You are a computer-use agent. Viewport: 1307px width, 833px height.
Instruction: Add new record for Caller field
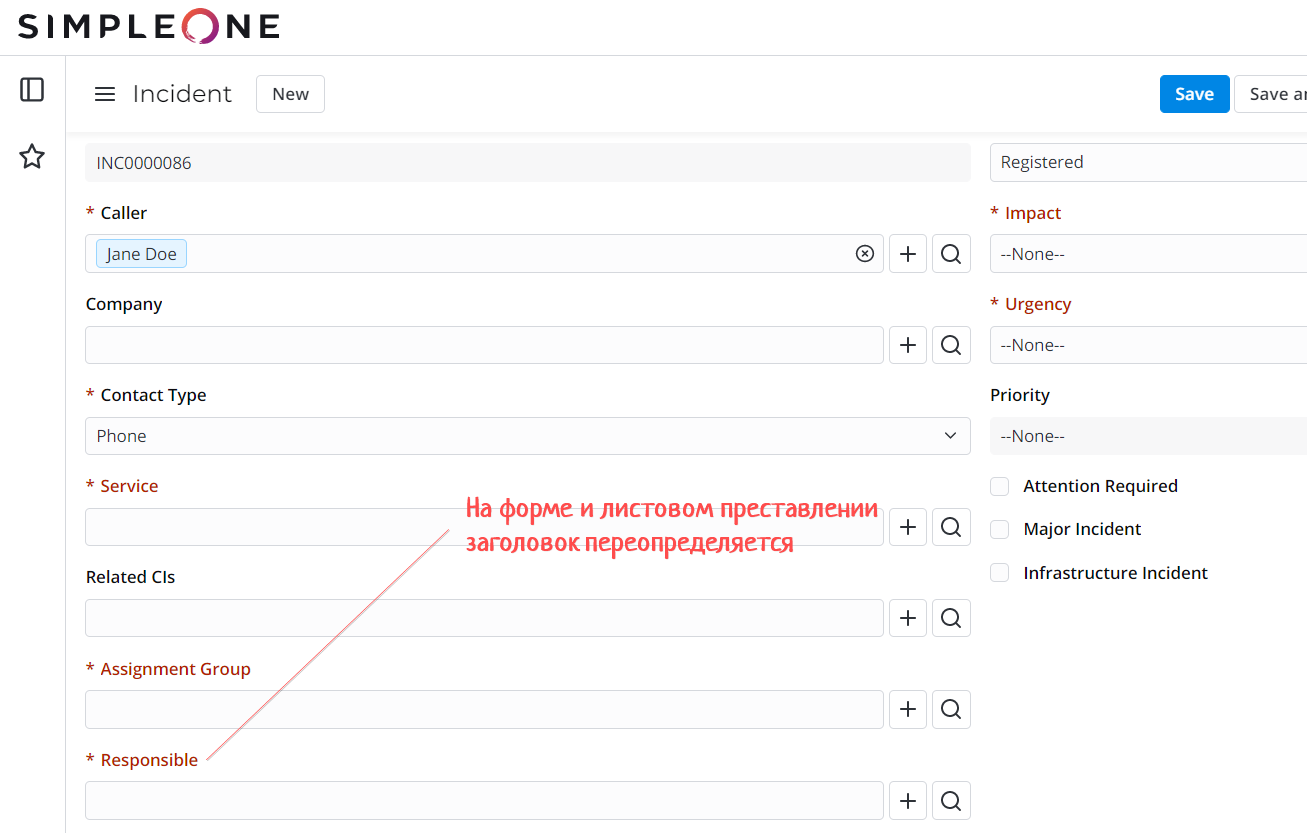[x=908, y=254]
